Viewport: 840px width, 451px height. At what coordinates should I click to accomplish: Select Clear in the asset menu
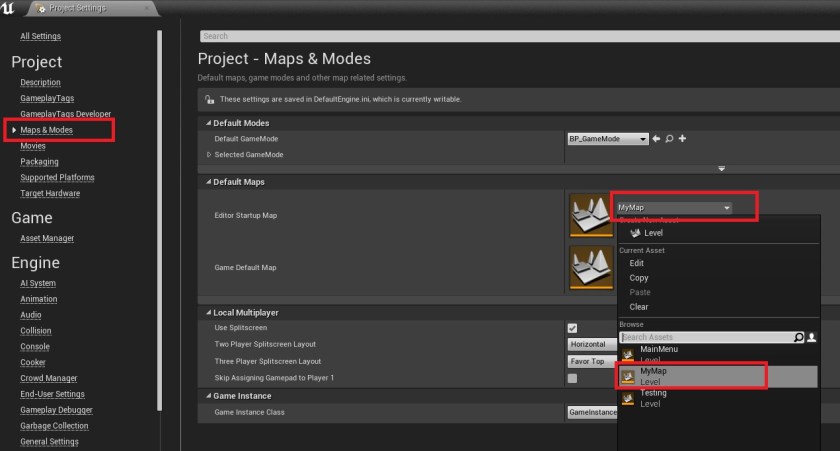638,307
